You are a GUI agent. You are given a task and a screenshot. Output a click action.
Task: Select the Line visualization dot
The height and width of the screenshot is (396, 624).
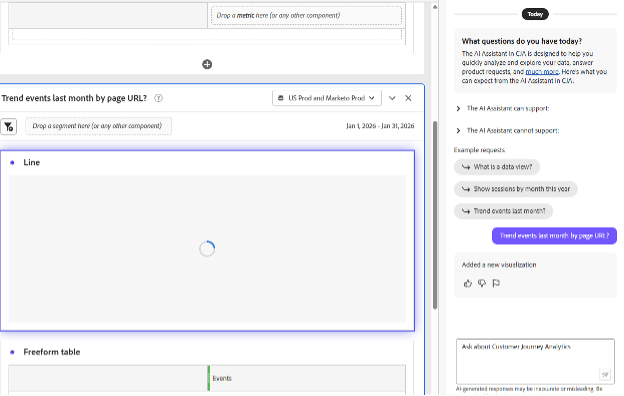tap(12, 162)
